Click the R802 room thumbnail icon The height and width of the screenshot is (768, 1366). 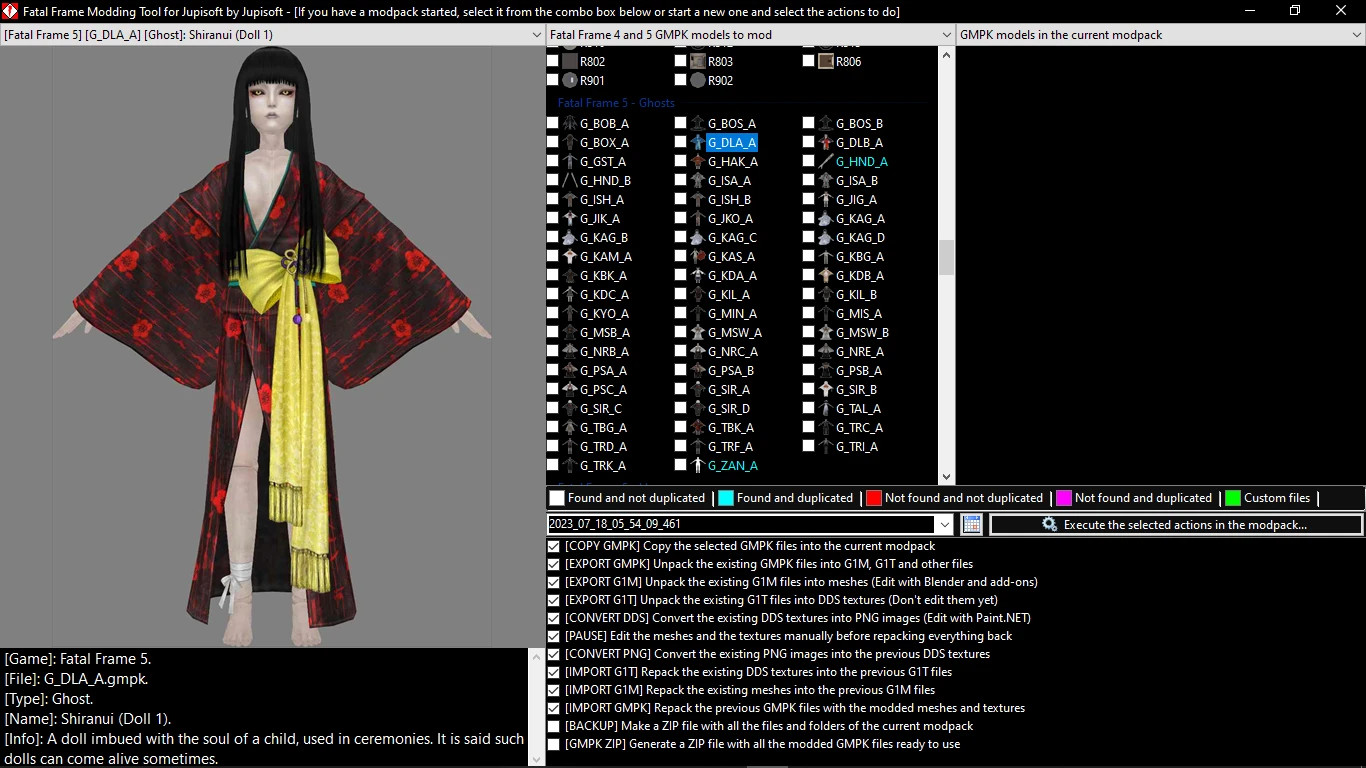pos(569,62)
